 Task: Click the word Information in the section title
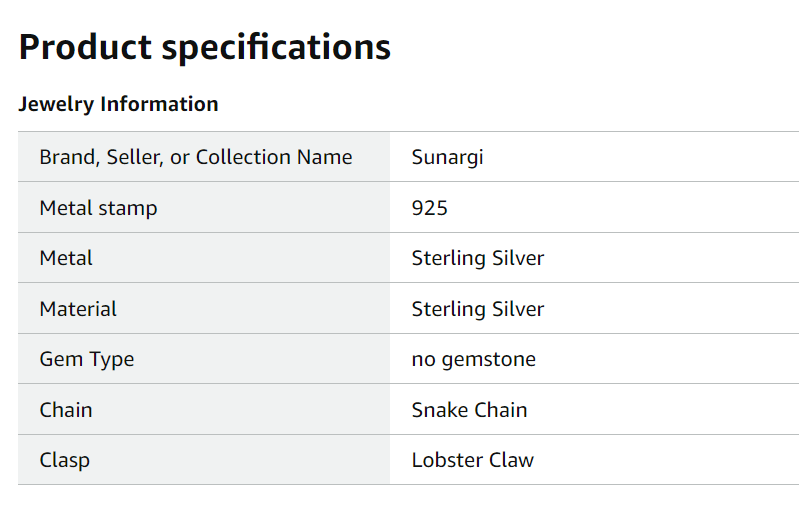[x=159, y=104]
